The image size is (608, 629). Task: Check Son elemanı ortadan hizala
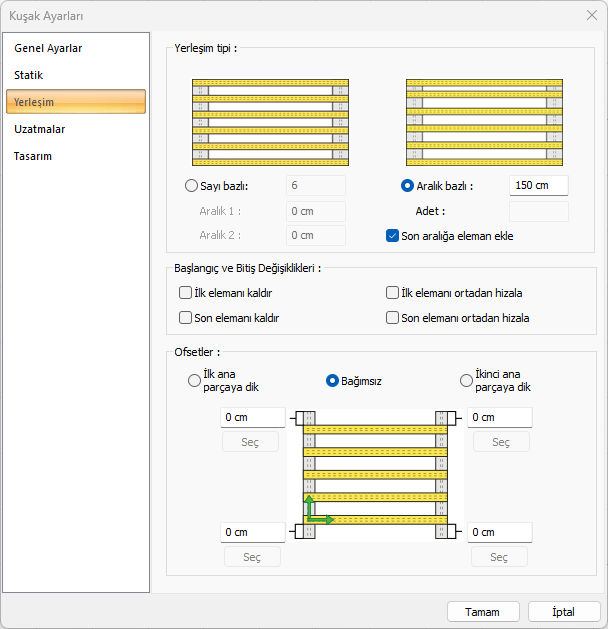[393, 318]
